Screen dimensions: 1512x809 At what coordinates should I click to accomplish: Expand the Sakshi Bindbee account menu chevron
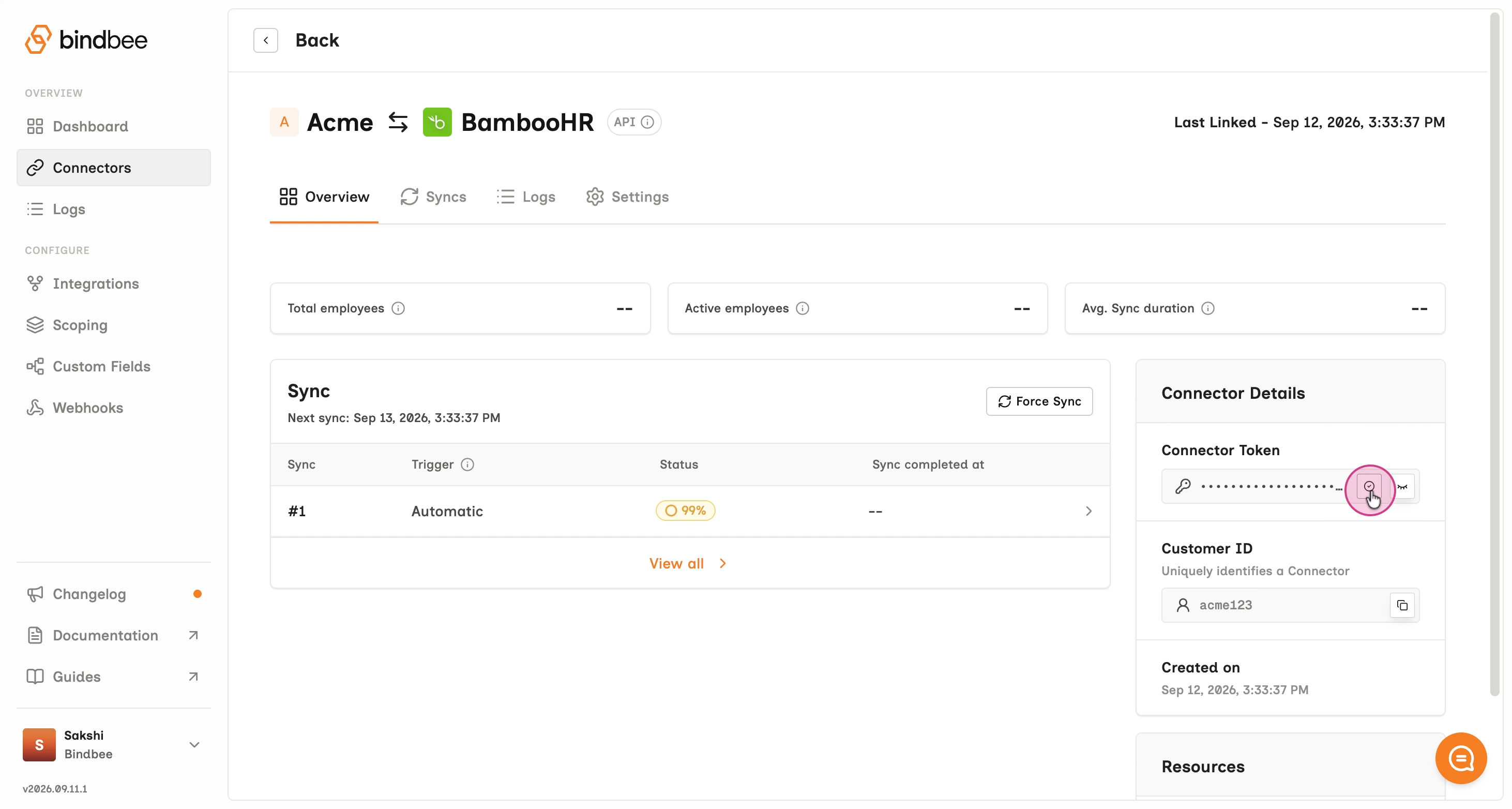click(194, 744)
